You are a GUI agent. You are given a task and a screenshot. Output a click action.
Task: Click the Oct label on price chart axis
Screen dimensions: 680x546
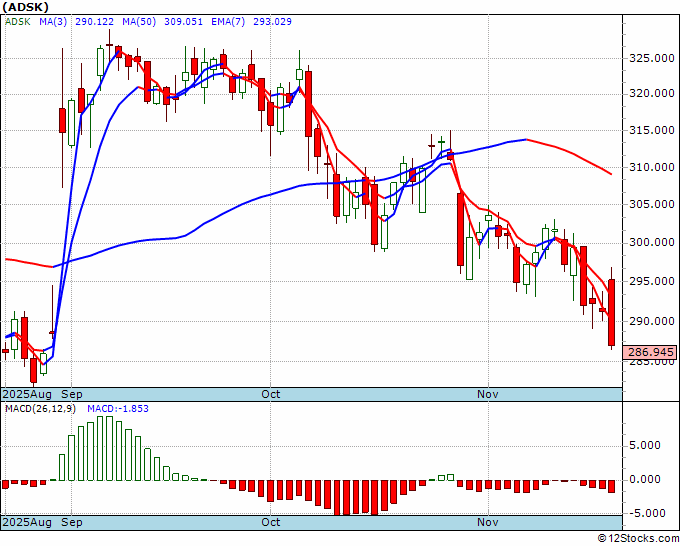271,394
